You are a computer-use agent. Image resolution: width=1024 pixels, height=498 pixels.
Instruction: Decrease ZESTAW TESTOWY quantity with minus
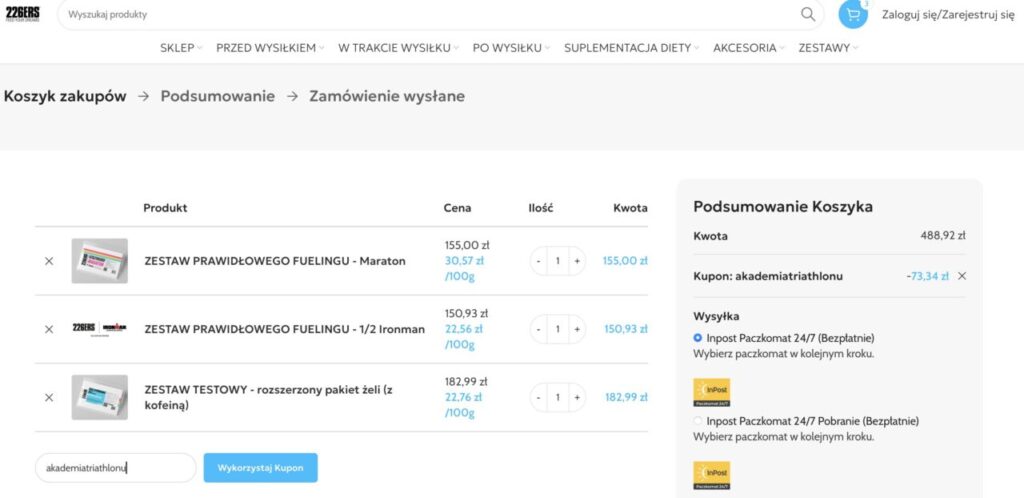tap(538, 397)
